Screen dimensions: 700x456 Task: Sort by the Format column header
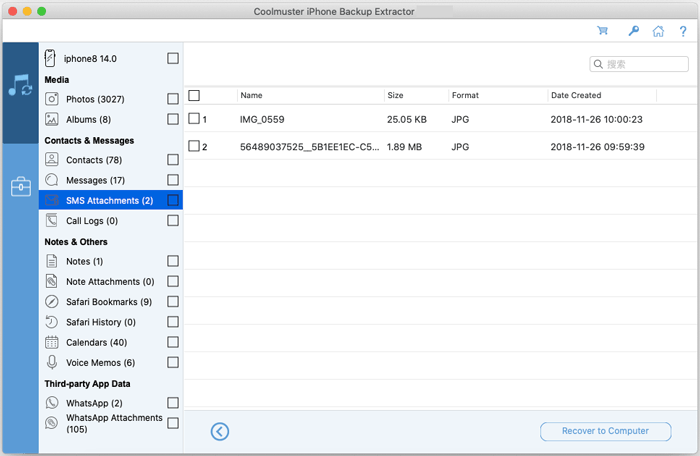click(465, 95)
